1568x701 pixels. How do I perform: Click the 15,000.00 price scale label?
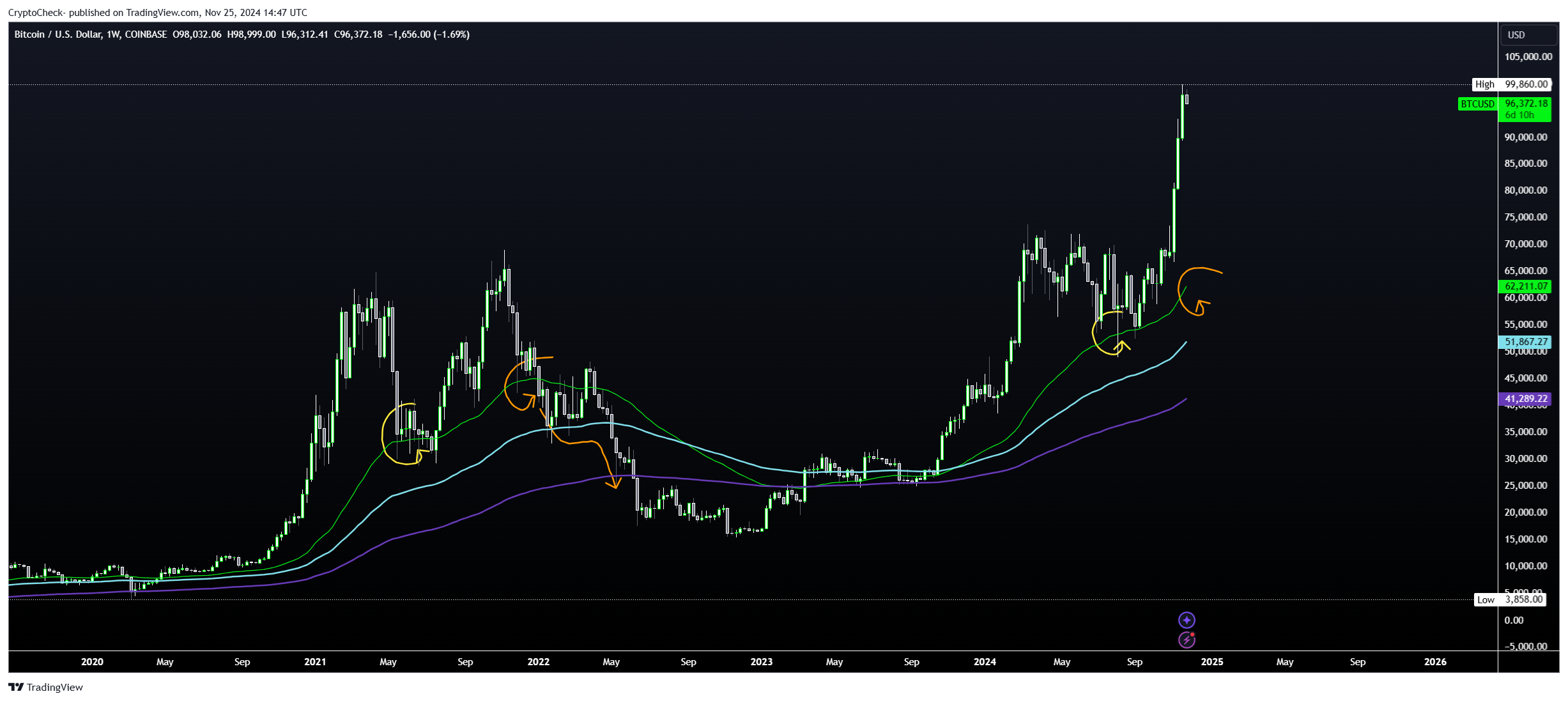coord(1526,539)
